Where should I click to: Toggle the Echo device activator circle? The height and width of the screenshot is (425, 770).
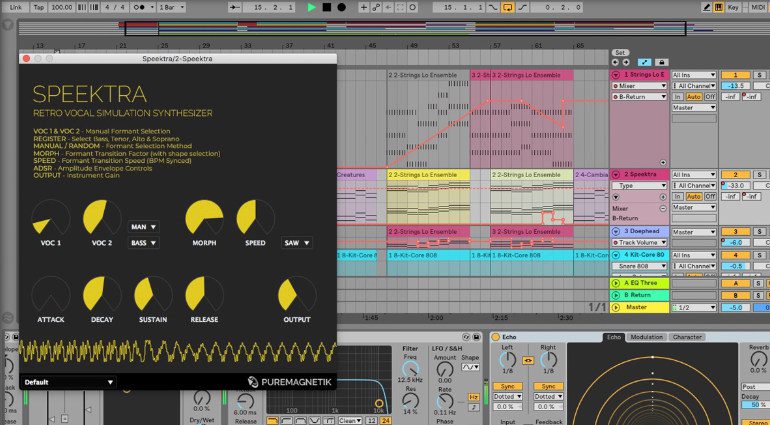(x=494, y=337)
